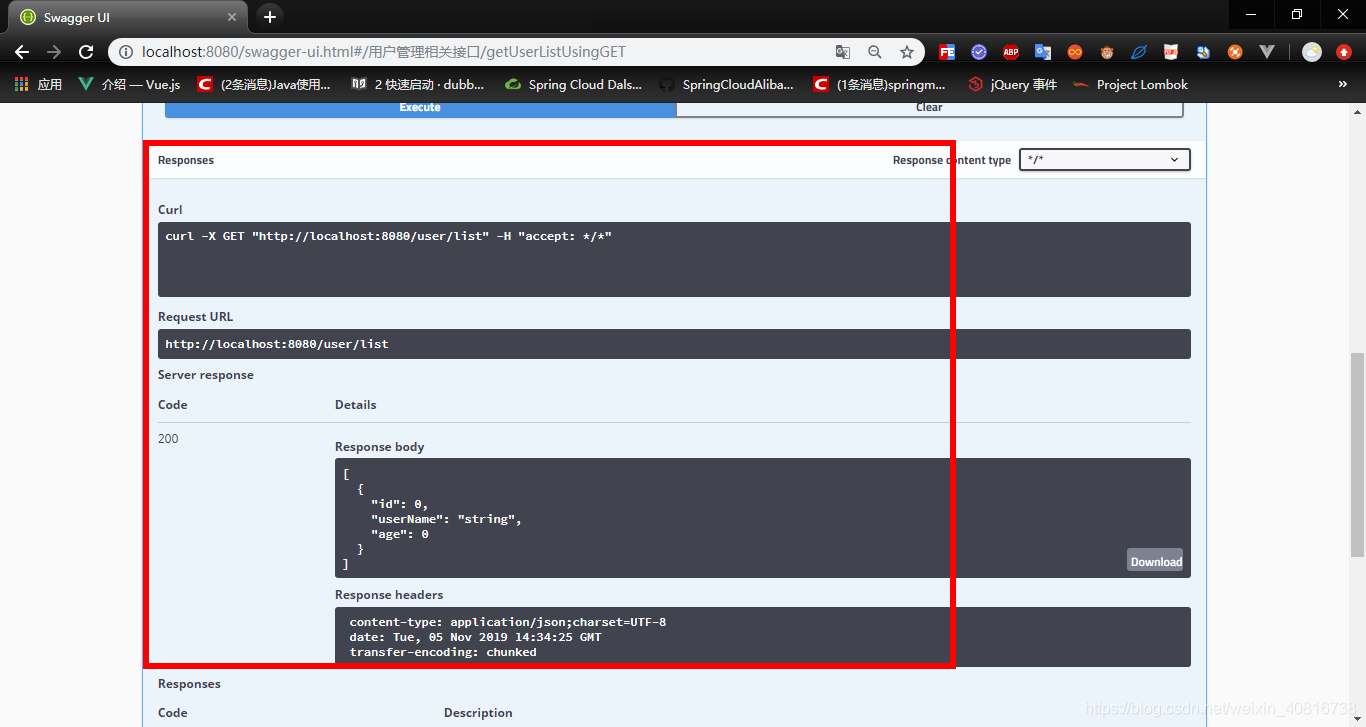1366x727 pixels.
Task: Click the browser back arrow
Action: pos(22,52)
